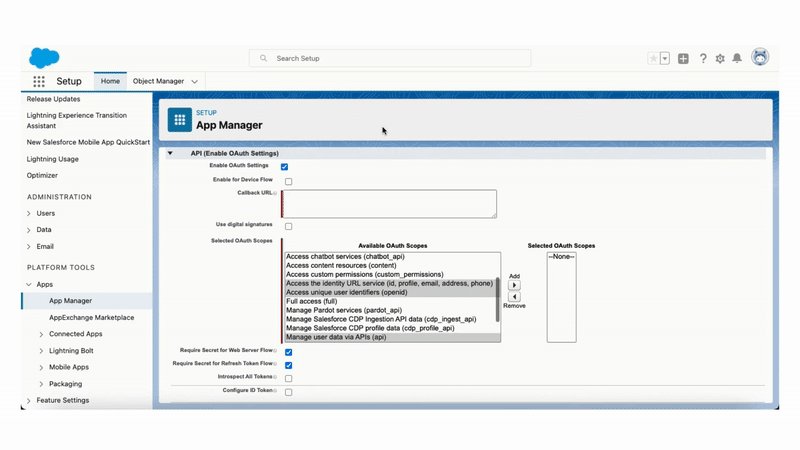Open the help question mark icon
The height and width of the screenshot is (450, 800).
(x=703, y=59)
